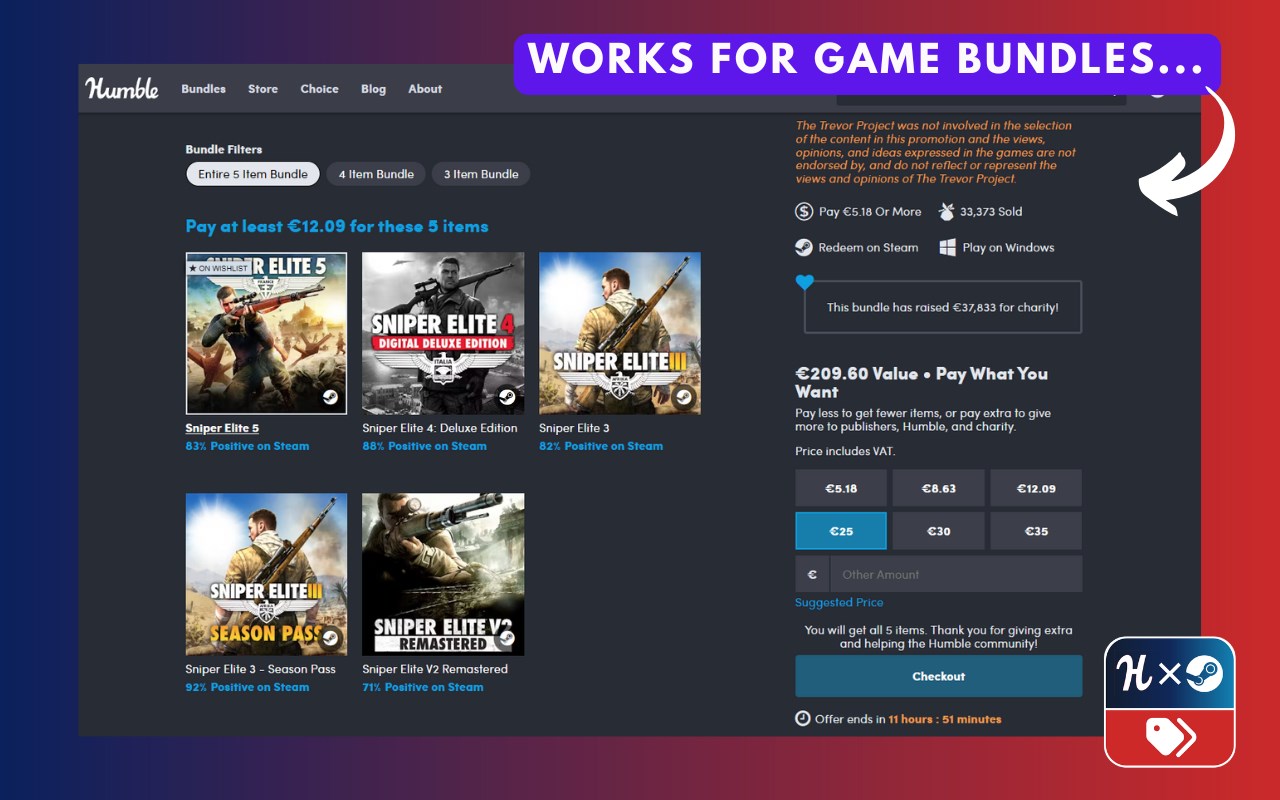Open 82% Positive on Steam review link
1280x800 pixels.
point(601,446)
